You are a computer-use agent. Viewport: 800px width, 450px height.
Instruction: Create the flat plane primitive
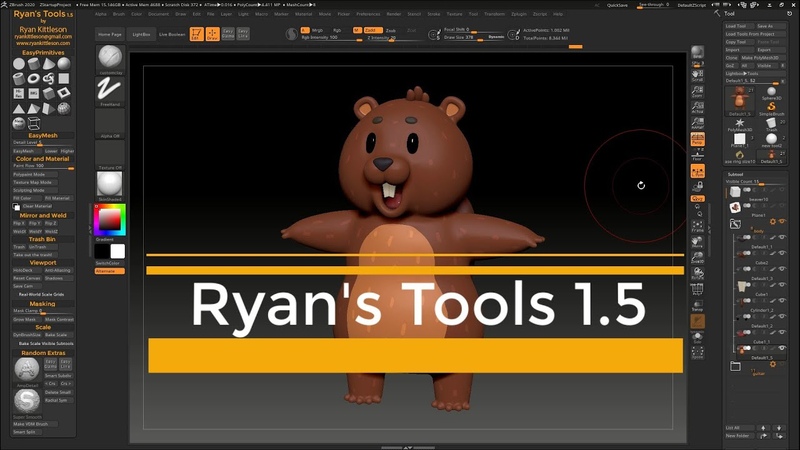point(64,79)
